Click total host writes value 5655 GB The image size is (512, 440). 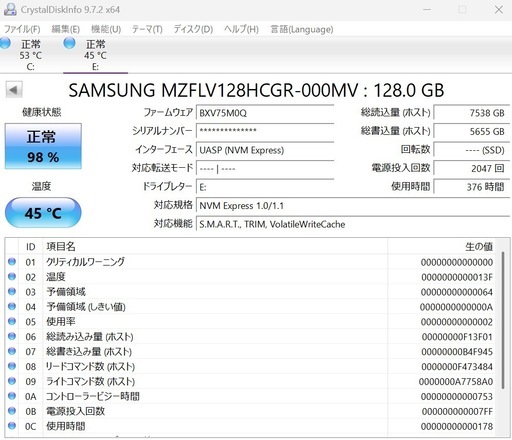tap(471, 131)
